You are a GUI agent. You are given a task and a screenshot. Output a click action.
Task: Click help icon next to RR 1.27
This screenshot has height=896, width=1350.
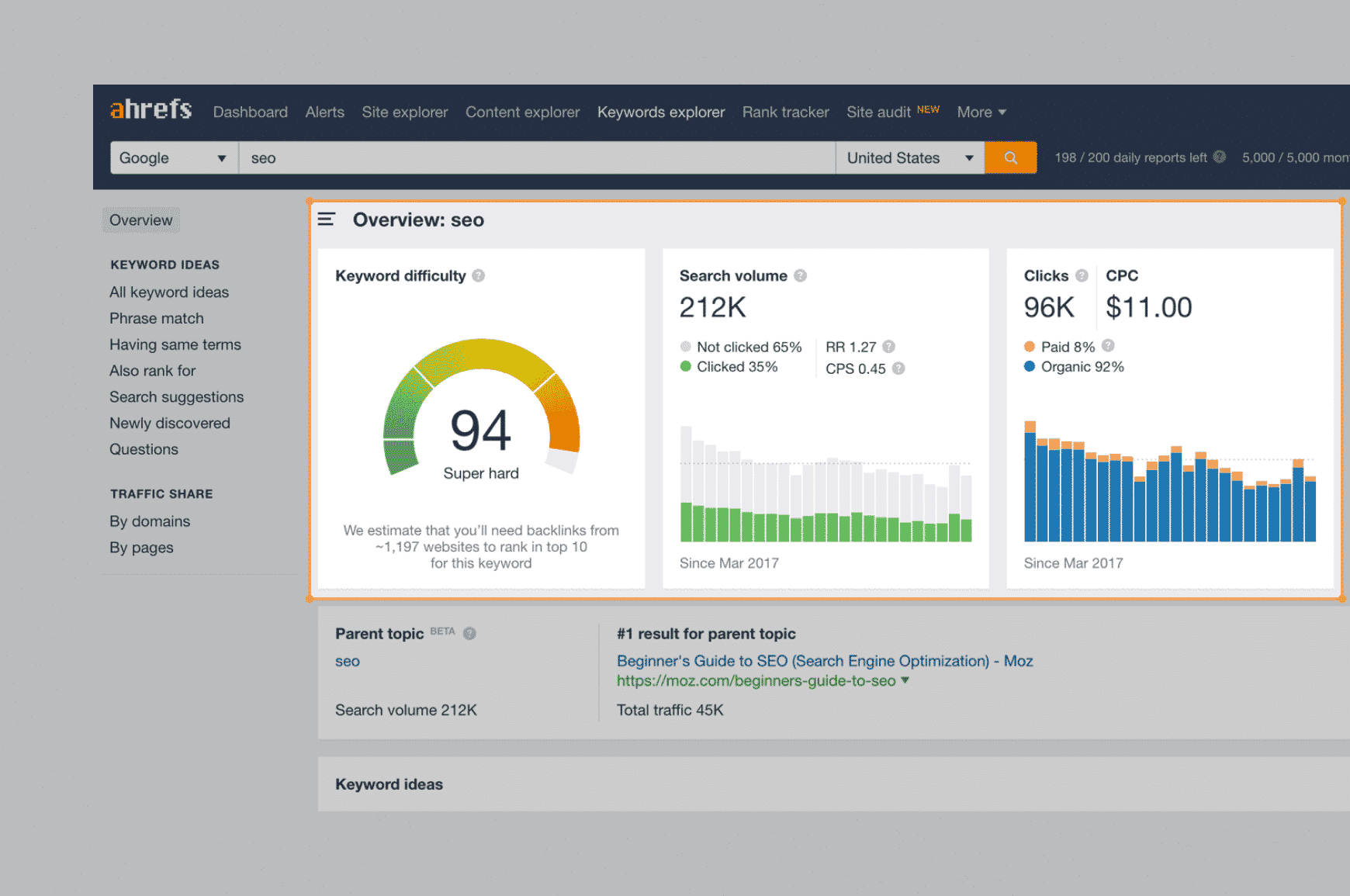point(889,347)
